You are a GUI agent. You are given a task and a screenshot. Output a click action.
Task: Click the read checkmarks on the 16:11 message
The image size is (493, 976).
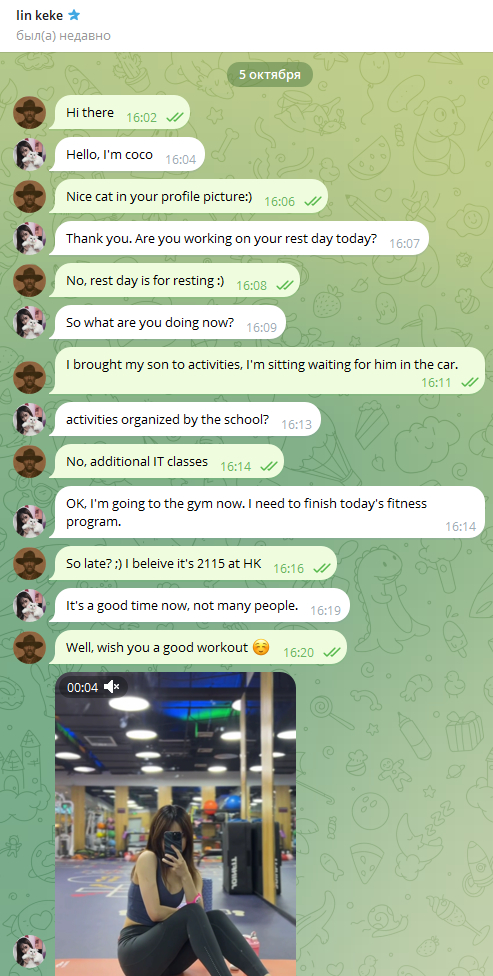tap(469, 383)
